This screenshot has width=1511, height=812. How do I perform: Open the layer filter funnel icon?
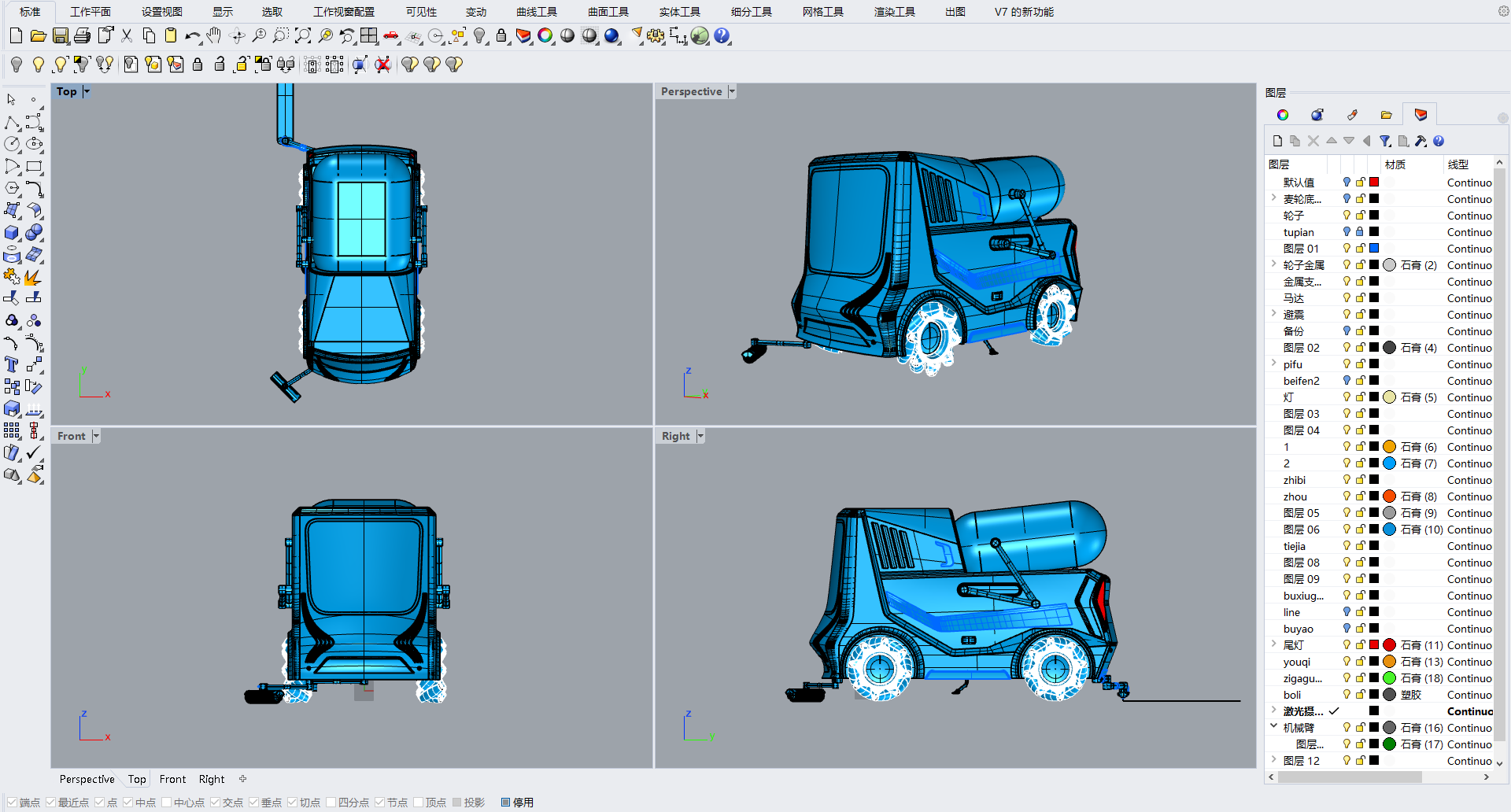(1385, 141)
